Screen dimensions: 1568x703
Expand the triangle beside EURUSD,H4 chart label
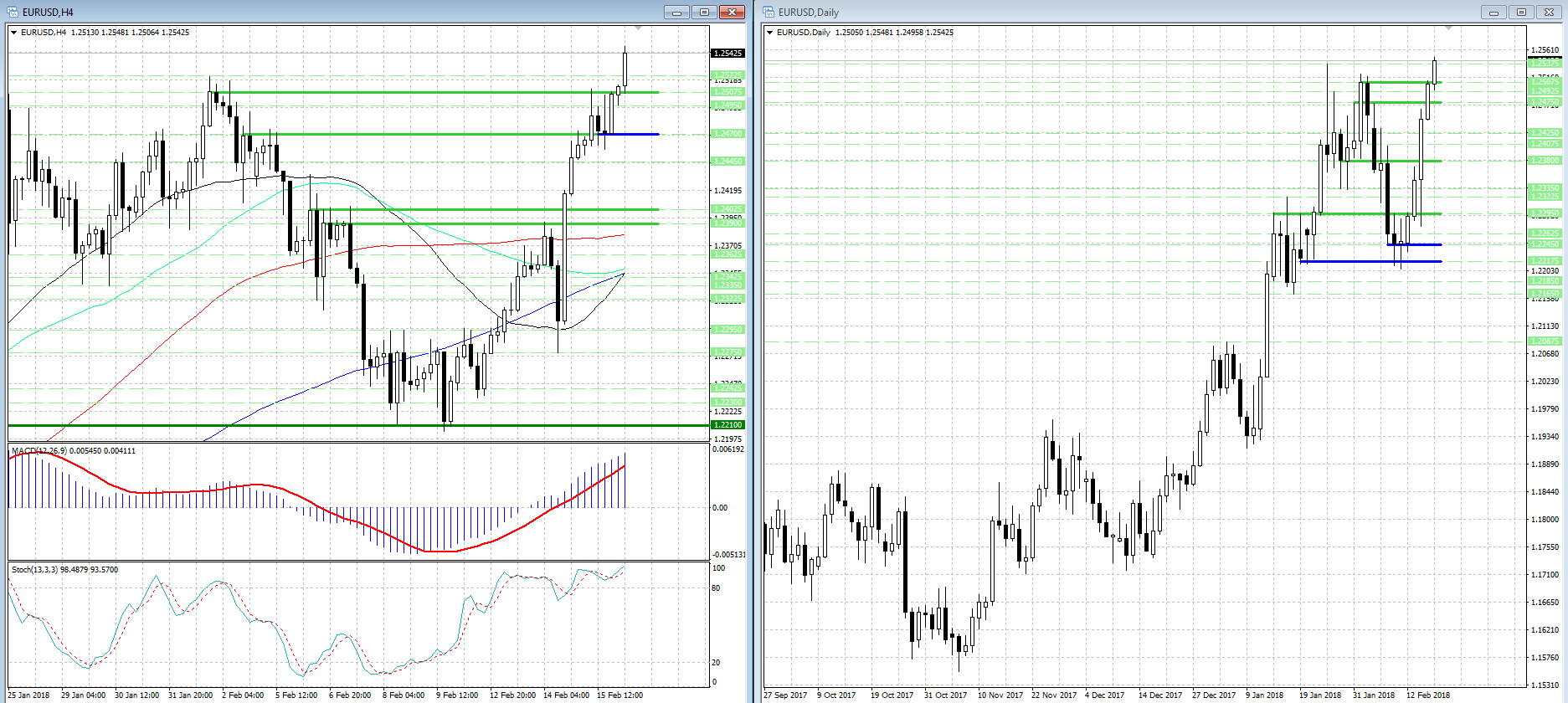(14, 33)
